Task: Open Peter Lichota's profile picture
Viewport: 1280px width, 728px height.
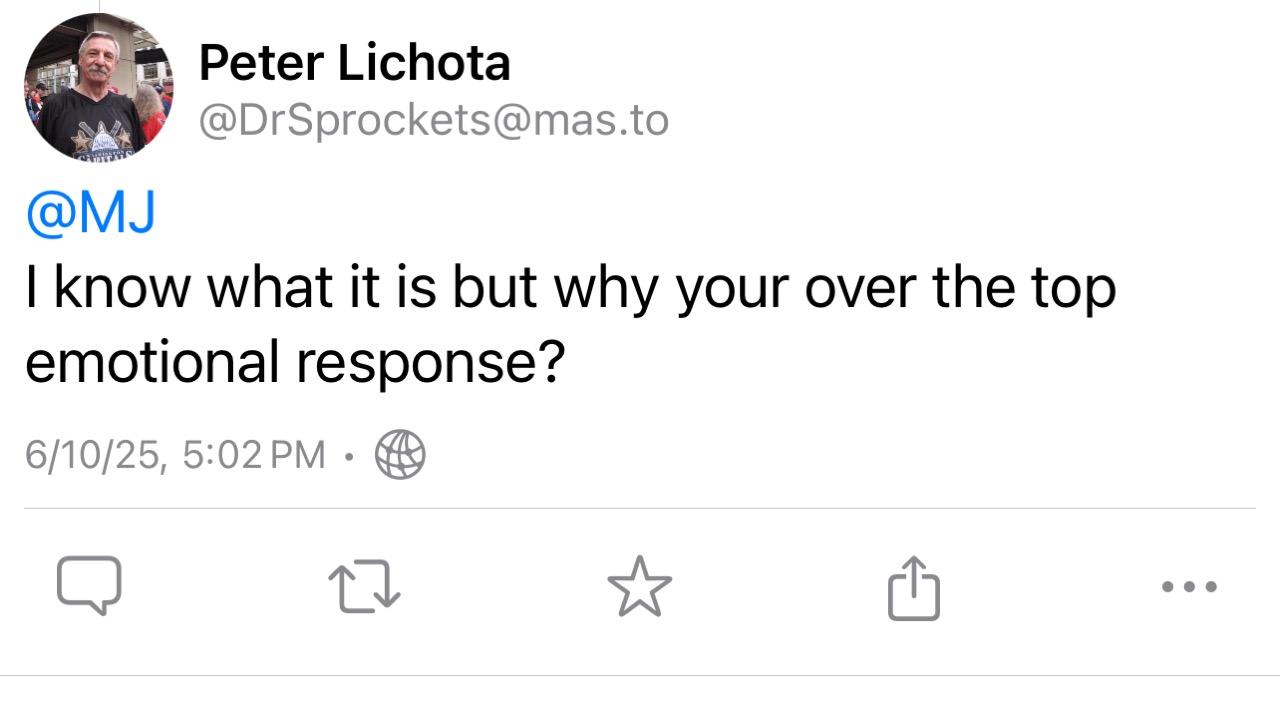Action: point(98,87)
